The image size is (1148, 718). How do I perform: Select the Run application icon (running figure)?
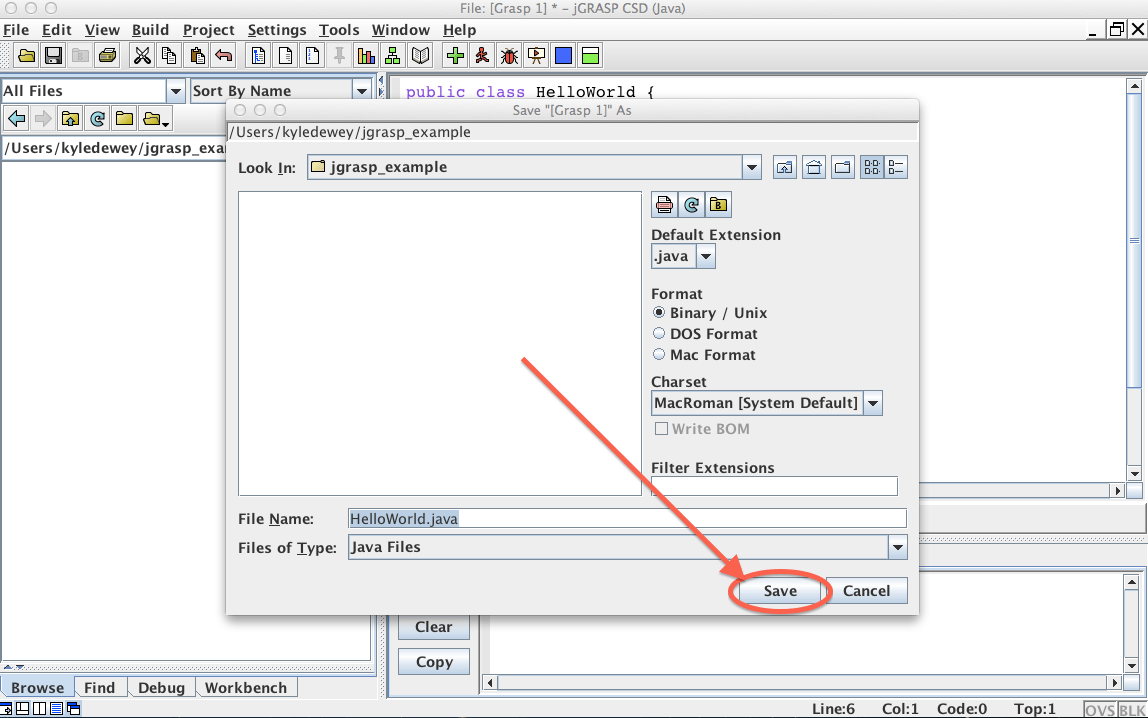[481, 55]
